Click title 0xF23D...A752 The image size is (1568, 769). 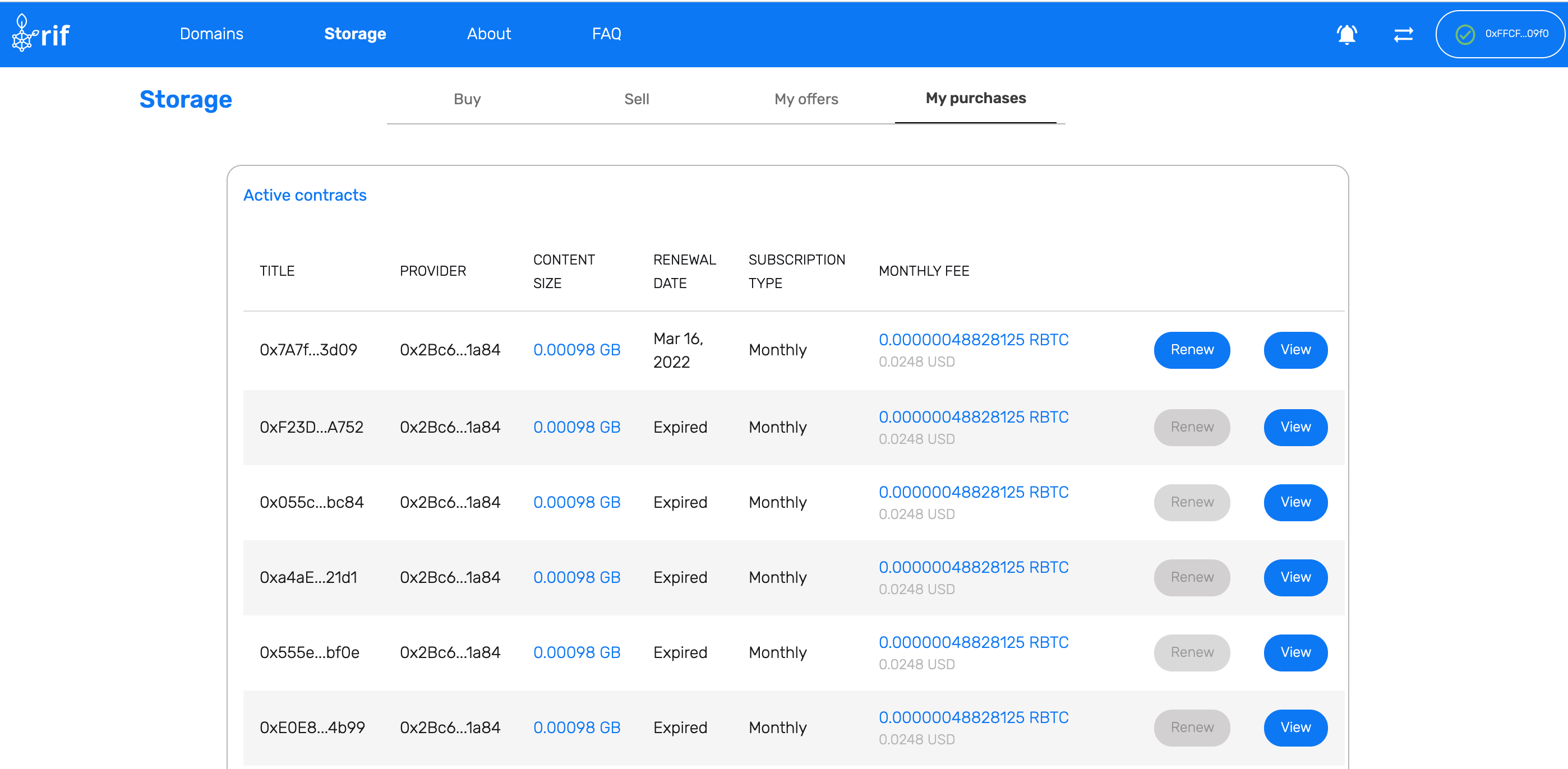[x=311, y=427]
